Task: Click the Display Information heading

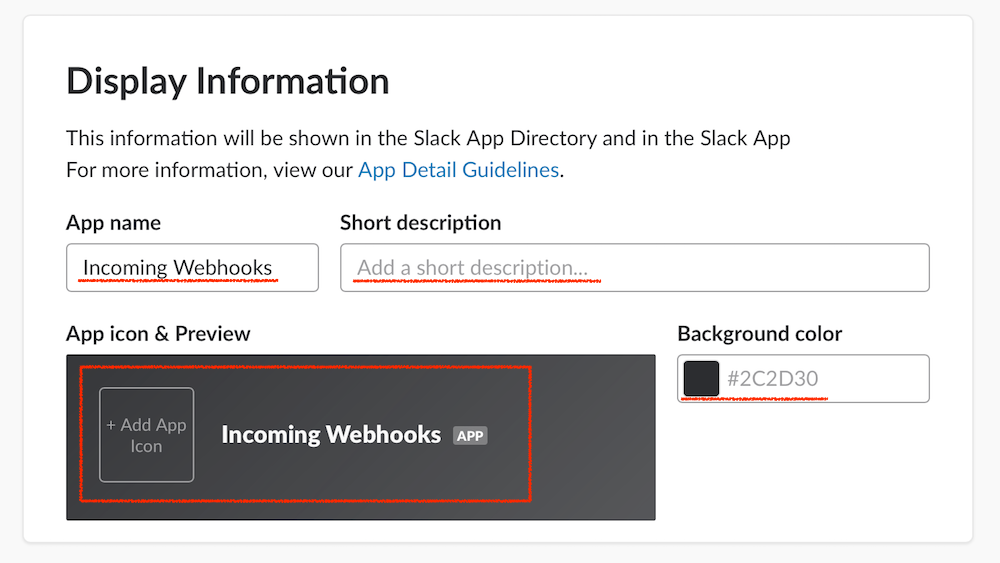Action: coord(227,81)
